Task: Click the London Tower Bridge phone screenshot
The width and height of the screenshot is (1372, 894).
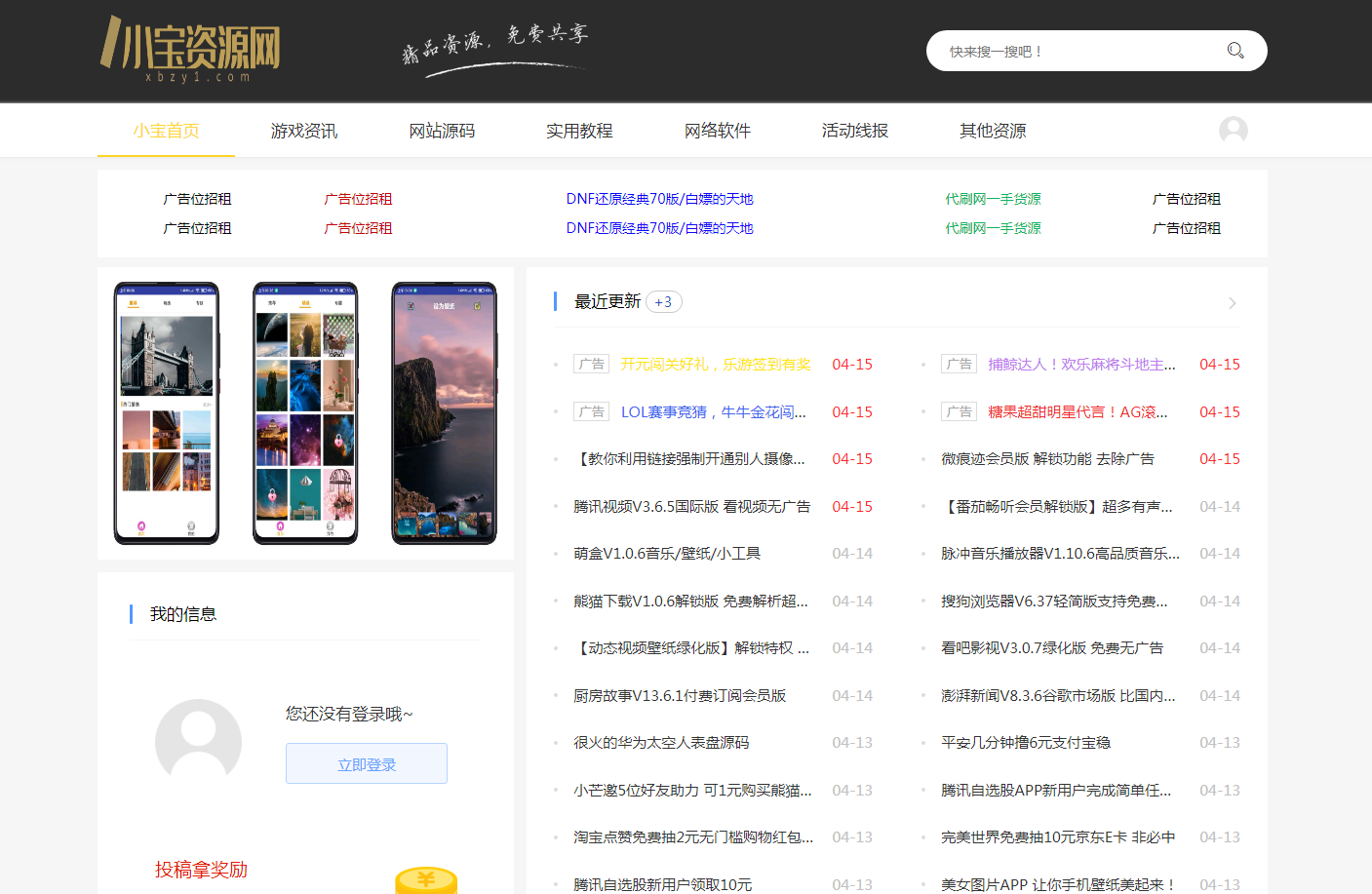Action: point(167,413)
